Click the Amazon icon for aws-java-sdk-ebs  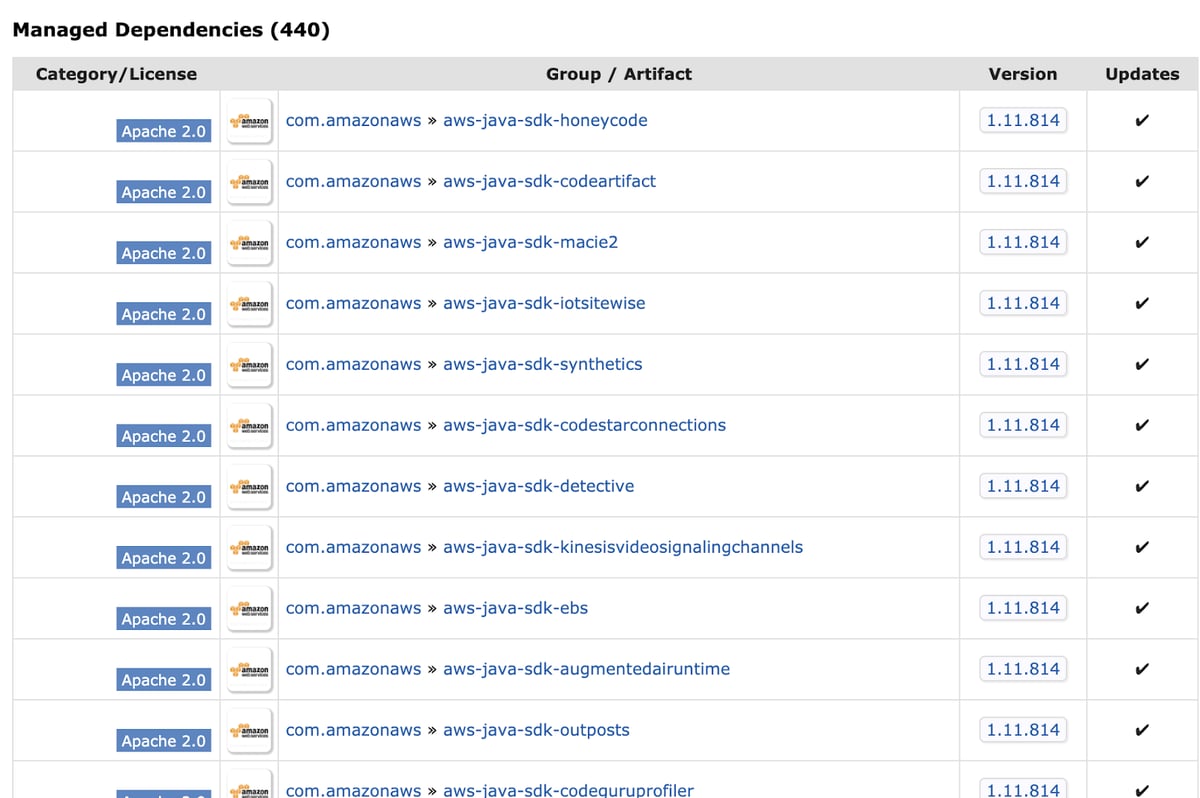(249, 608)
